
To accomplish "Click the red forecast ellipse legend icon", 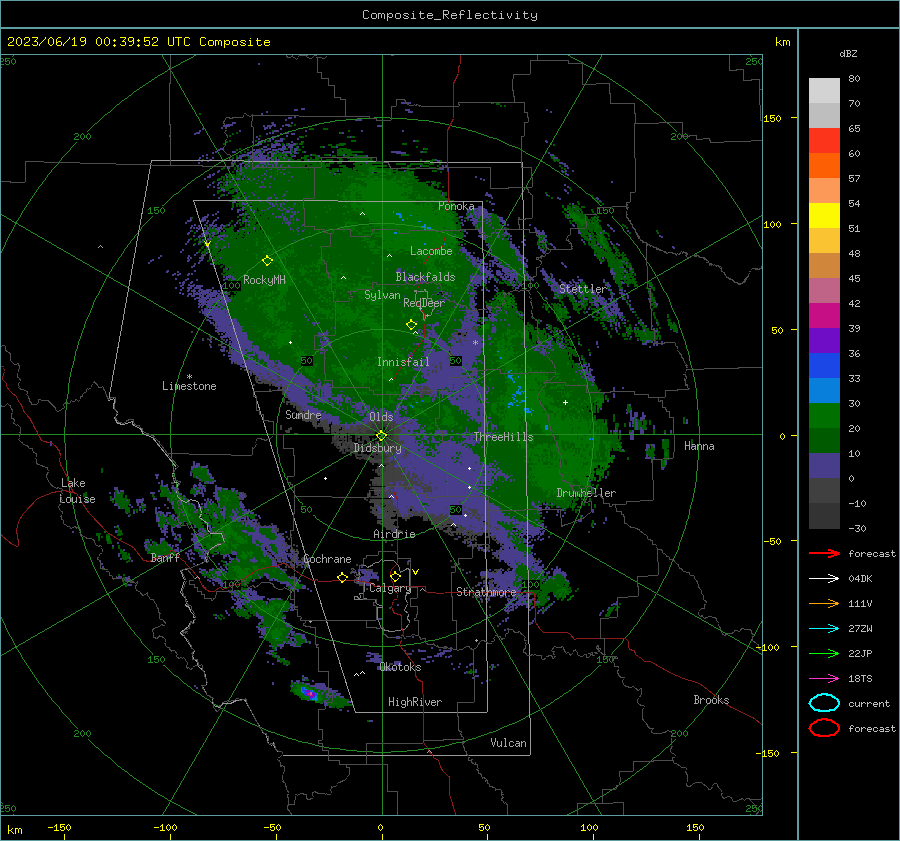I will tap(824, 728).
